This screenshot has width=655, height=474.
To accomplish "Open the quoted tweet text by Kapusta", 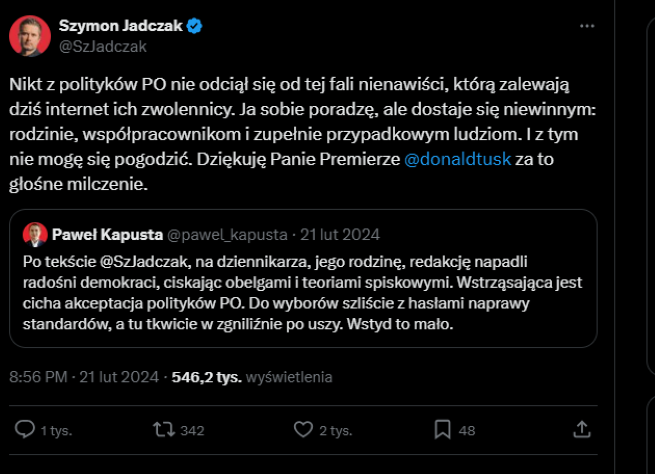I will tap(302, 293).
